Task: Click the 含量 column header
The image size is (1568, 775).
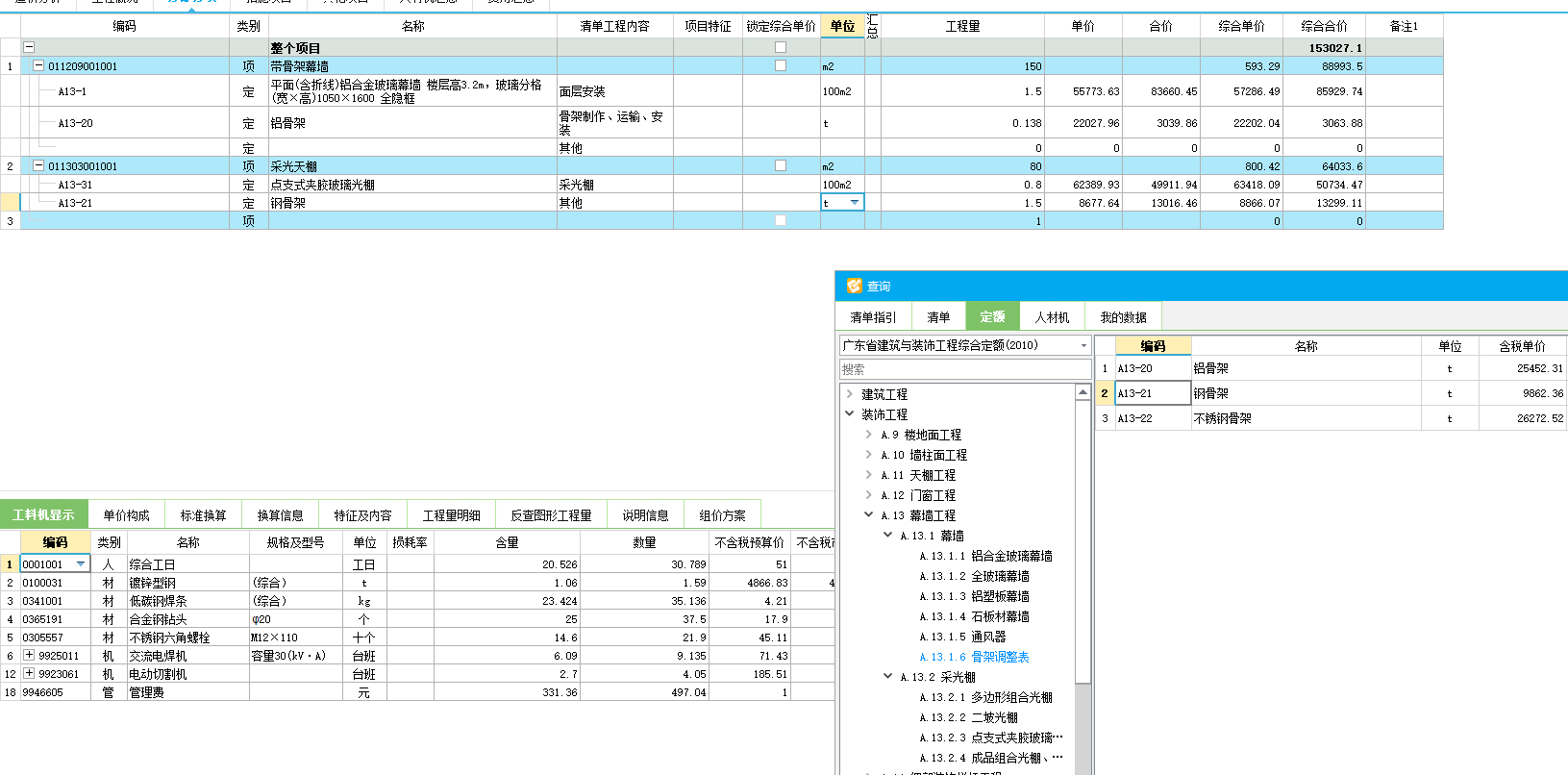Action: point(507,542)
